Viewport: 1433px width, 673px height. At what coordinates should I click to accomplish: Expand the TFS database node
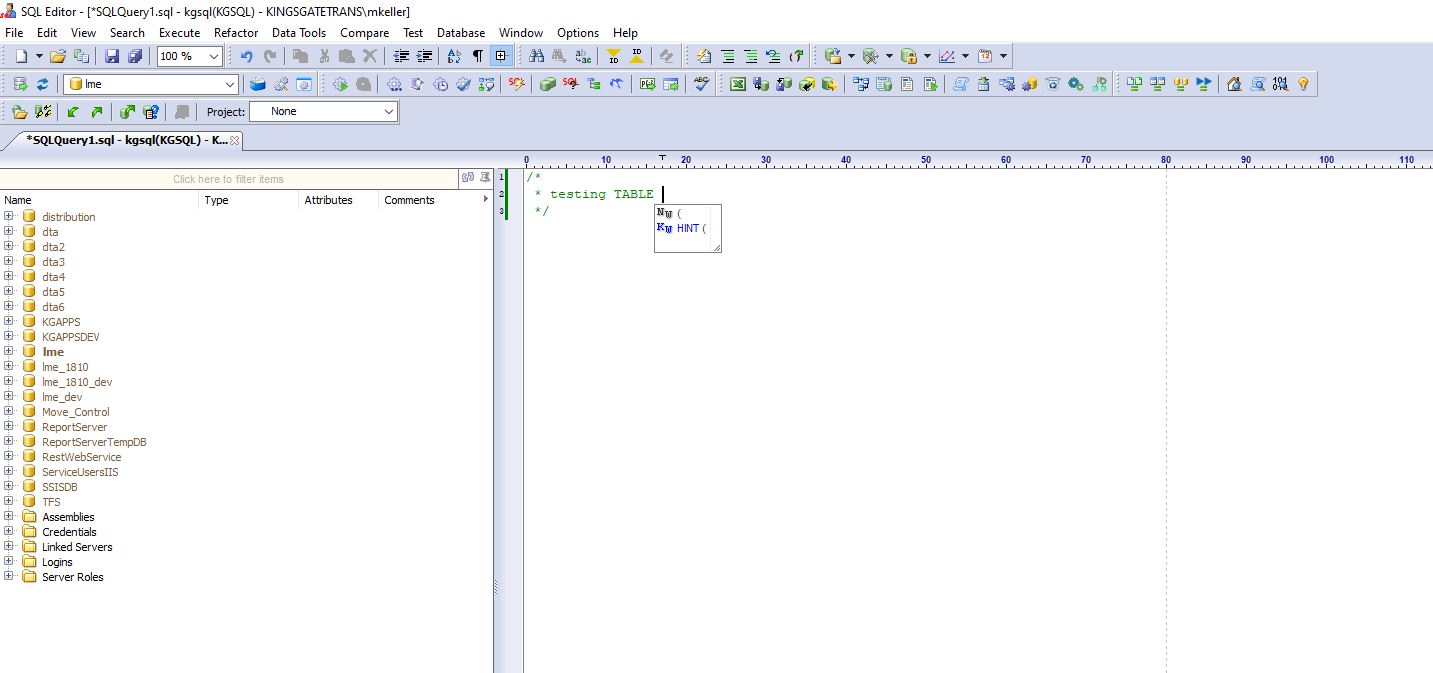(9, 501)
